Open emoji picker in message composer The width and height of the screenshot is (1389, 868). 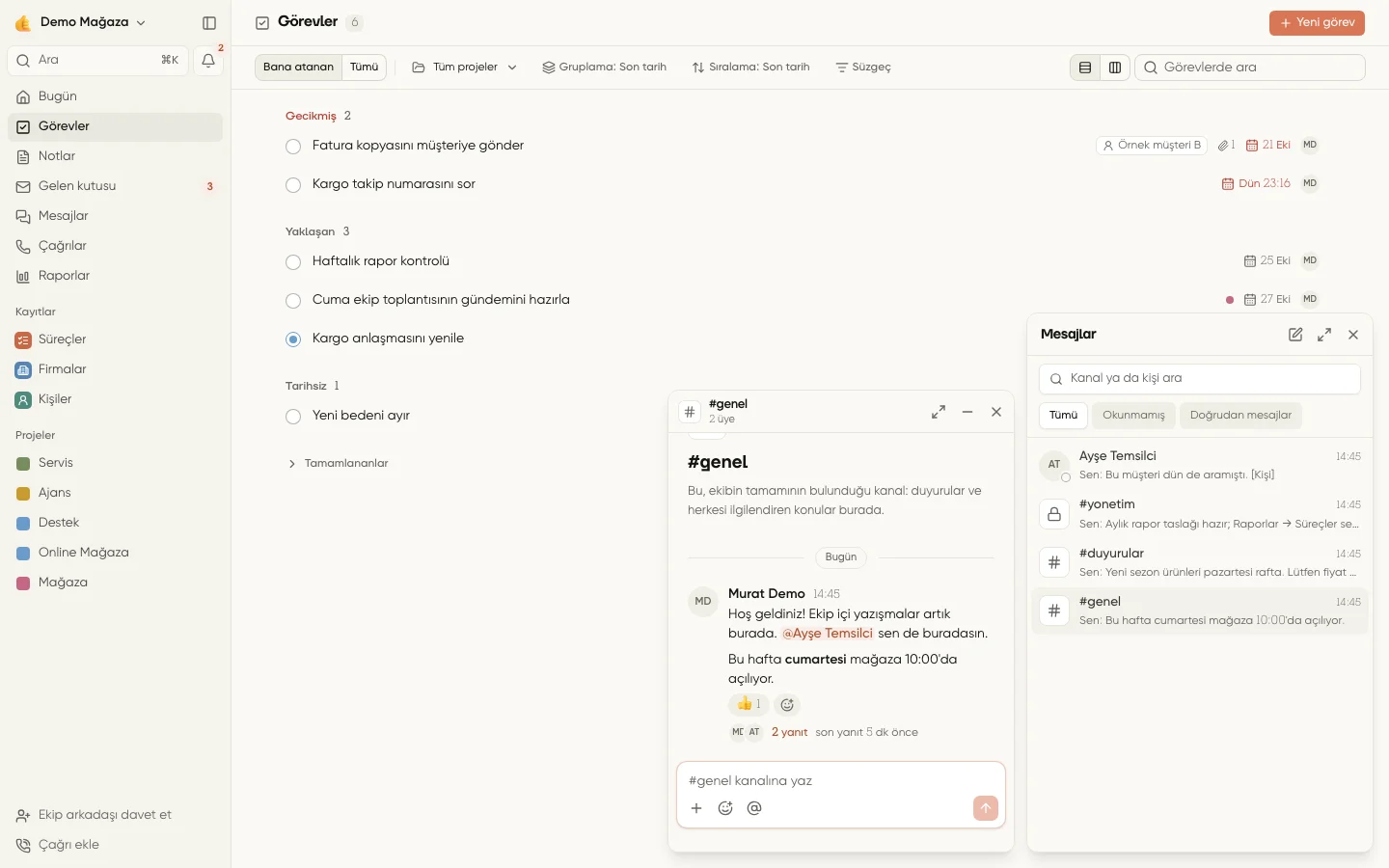pyautogui.click(x=725, y=808)
